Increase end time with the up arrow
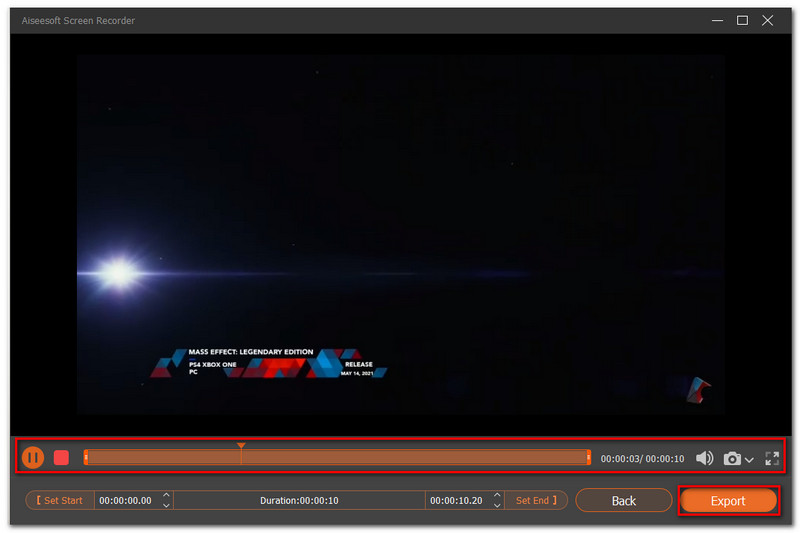 (497, 495)
